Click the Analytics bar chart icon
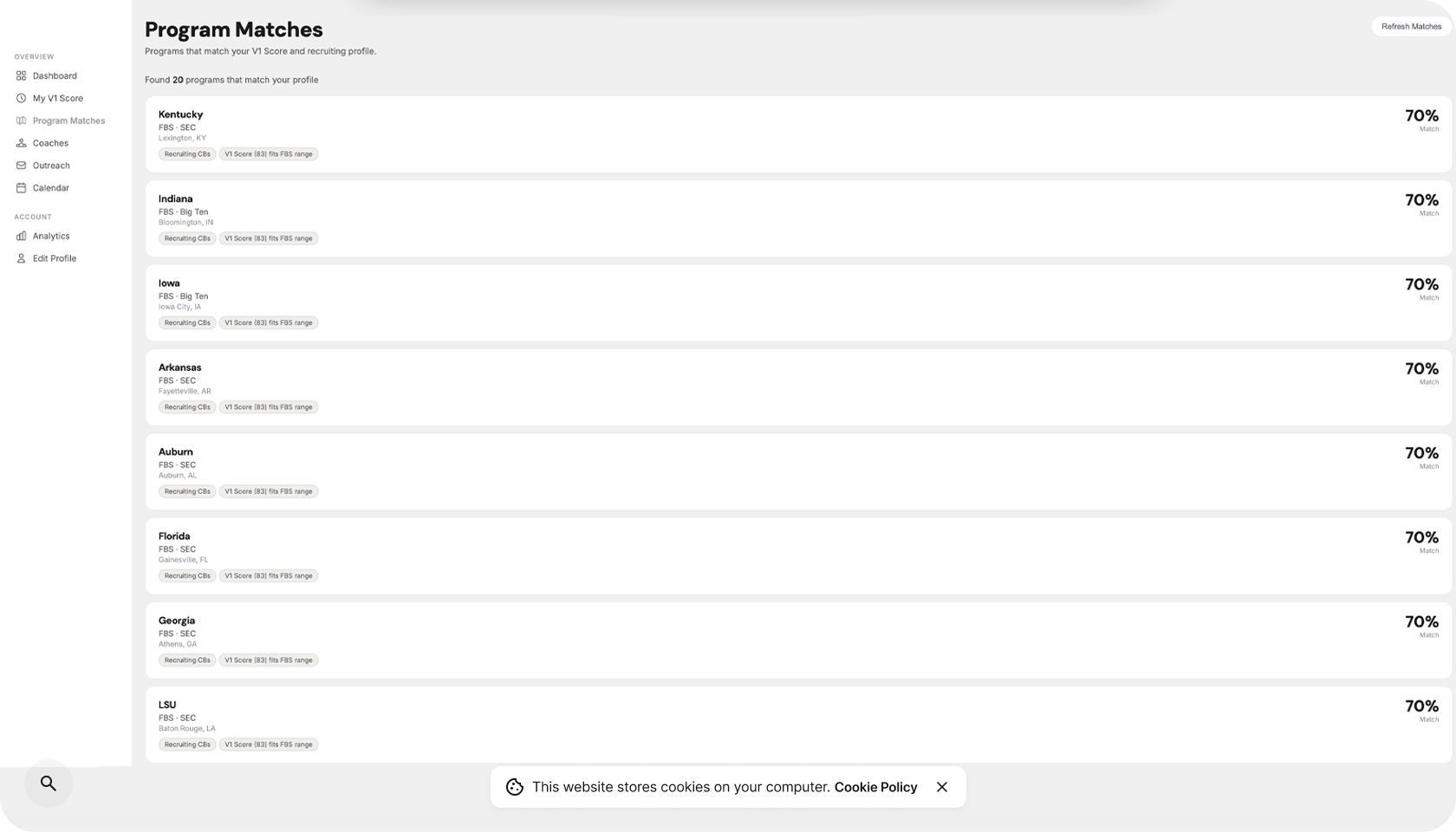Viewport: 1456px width, 832px height. [21, 237]
